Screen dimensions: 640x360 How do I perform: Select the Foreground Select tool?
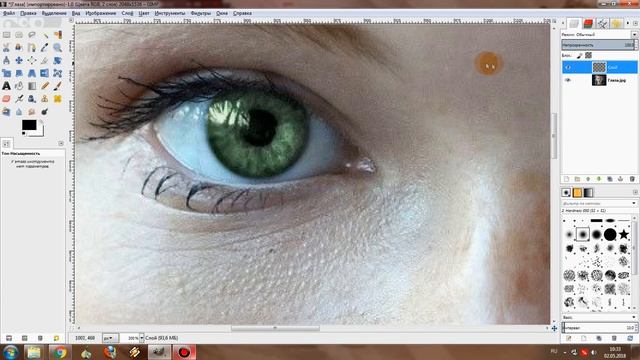coord(19,48)
